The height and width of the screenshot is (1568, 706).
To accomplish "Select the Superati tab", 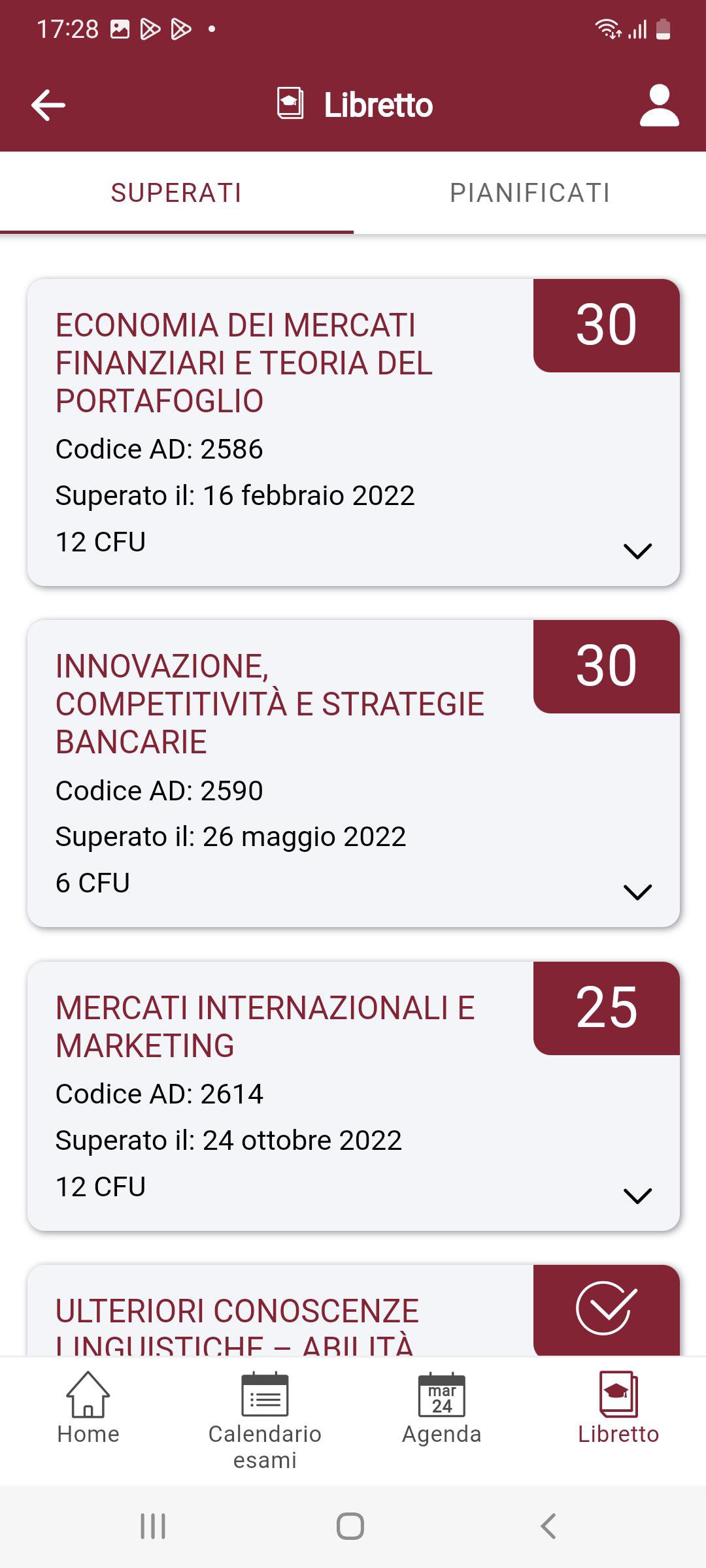I will pyautogui.click(x=176, y=193).
